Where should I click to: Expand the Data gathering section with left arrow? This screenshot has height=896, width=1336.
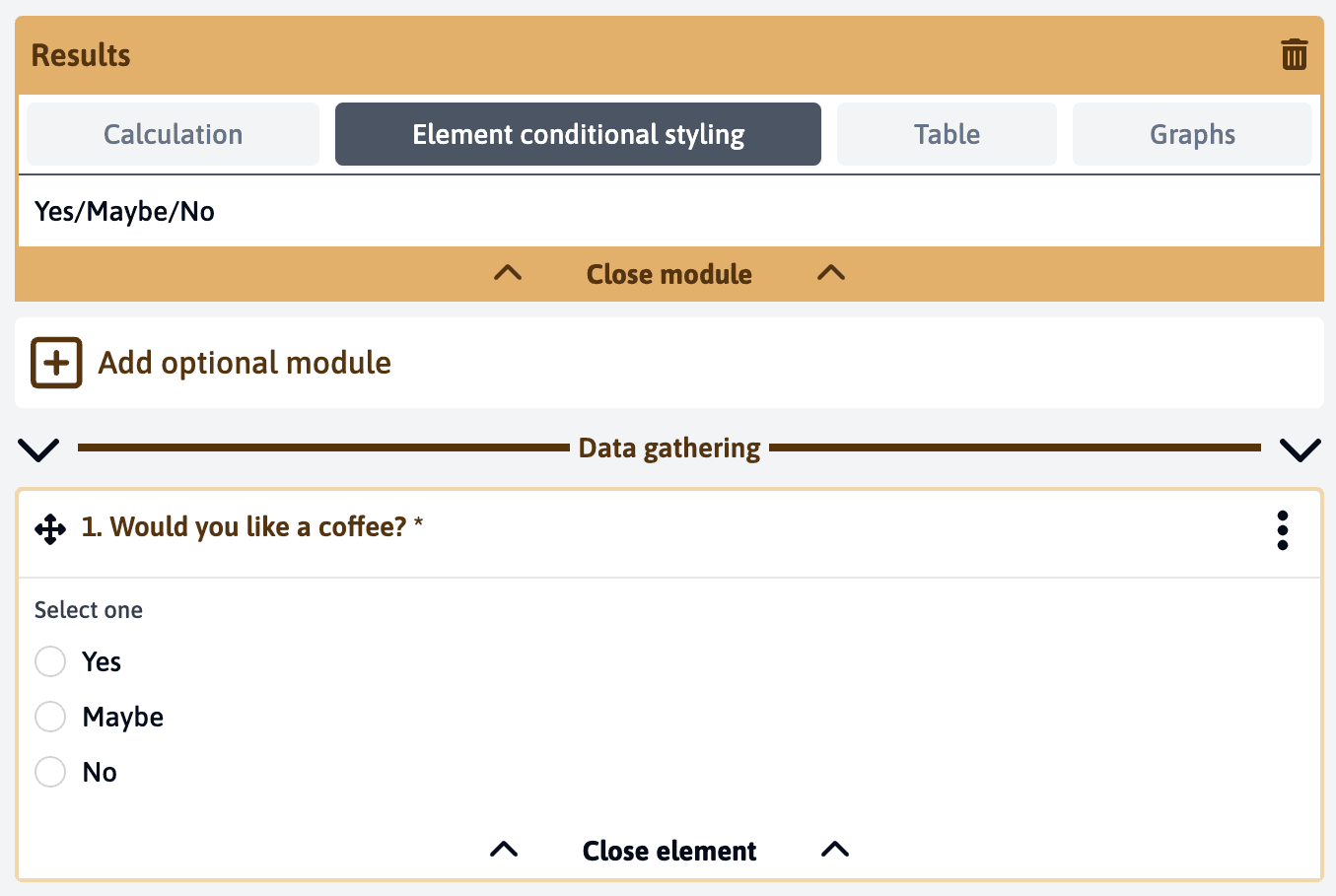(38, 449)
